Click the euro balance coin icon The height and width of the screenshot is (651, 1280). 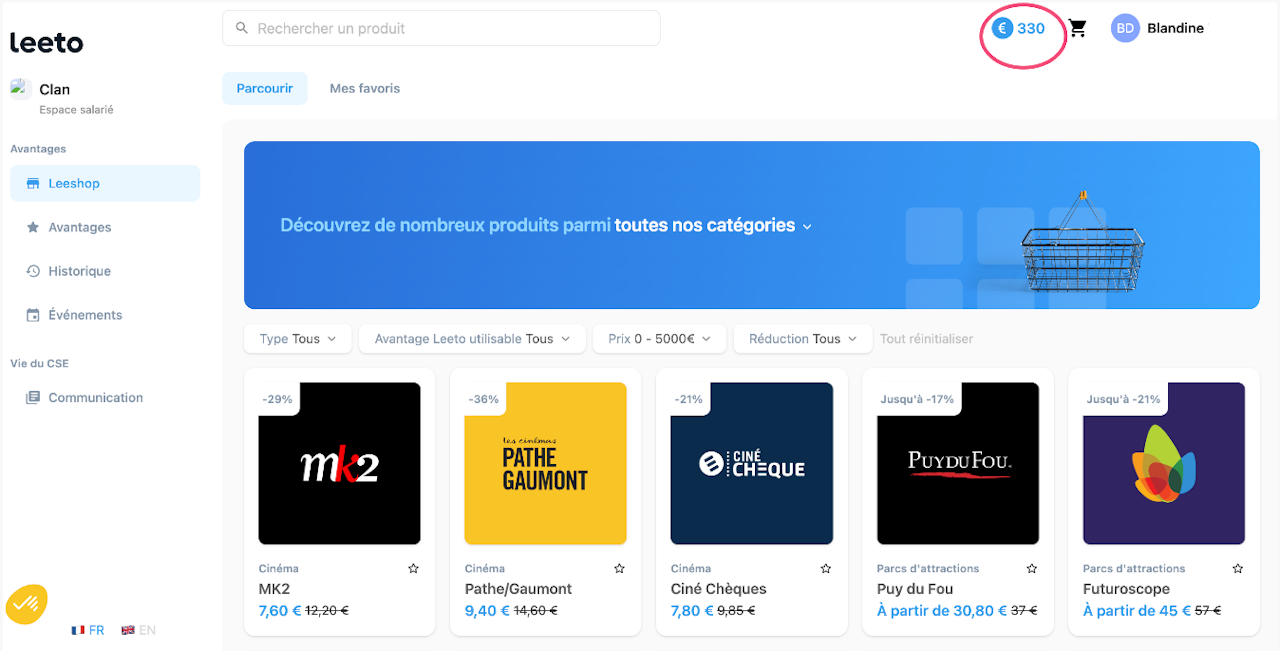[x=1002, y=28]
